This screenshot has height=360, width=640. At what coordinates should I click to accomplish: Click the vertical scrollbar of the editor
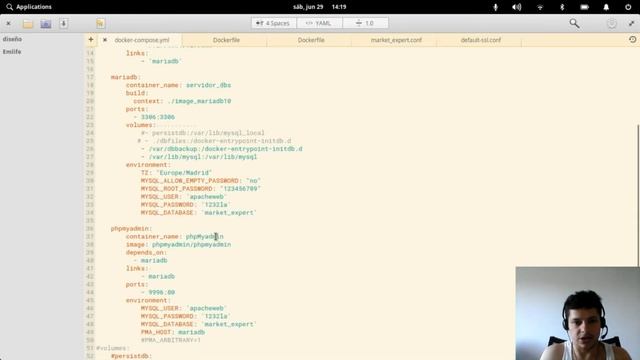(638, 195)
